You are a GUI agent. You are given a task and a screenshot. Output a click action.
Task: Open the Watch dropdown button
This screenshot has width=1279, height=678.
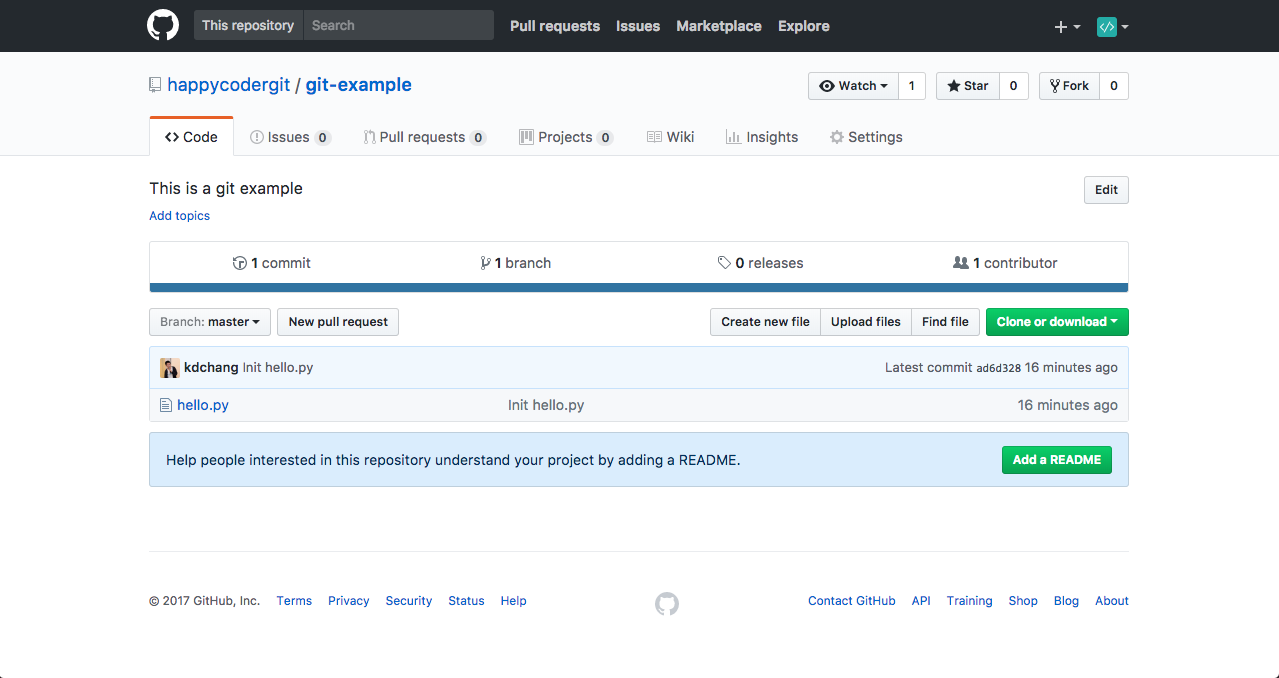[x=853, y=86]
